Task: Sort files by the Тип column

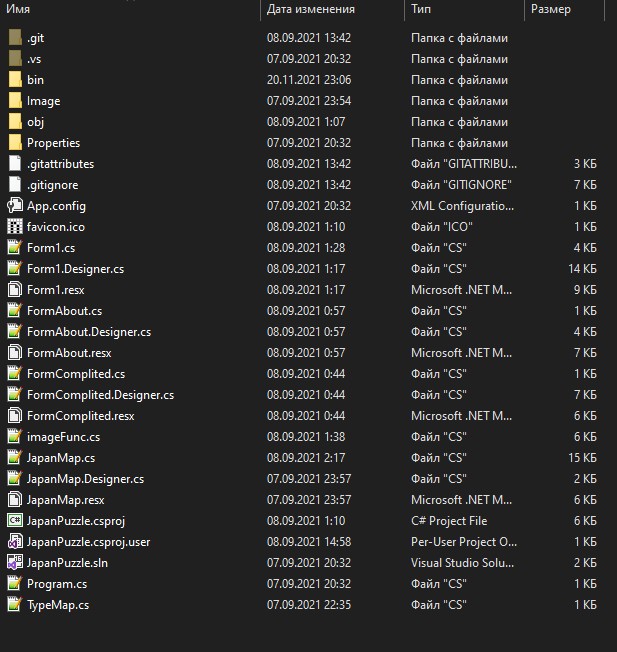Action: pos(421,10)
